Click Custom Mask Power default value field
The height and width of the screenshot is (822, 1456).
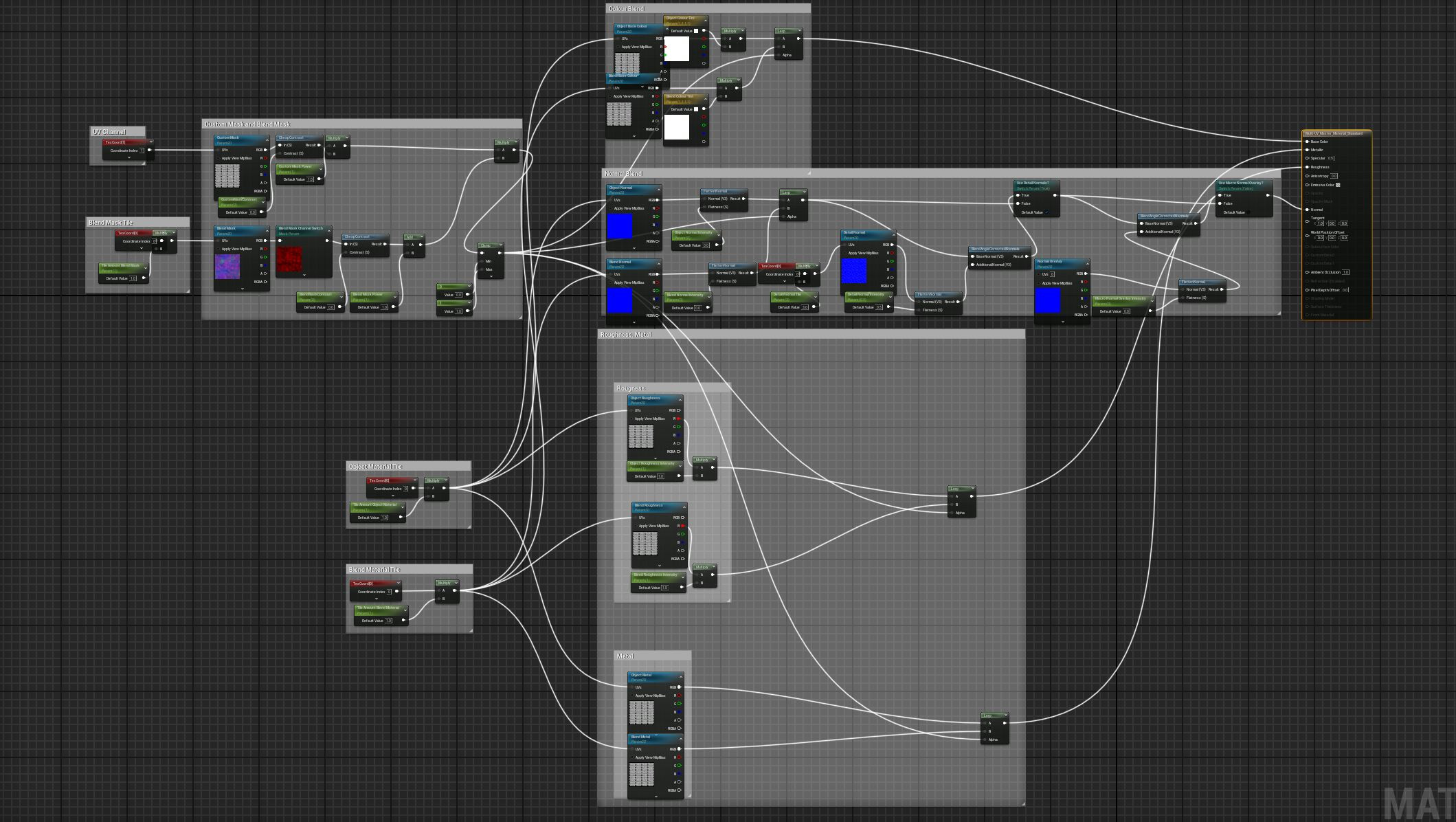tap(310, 179)
